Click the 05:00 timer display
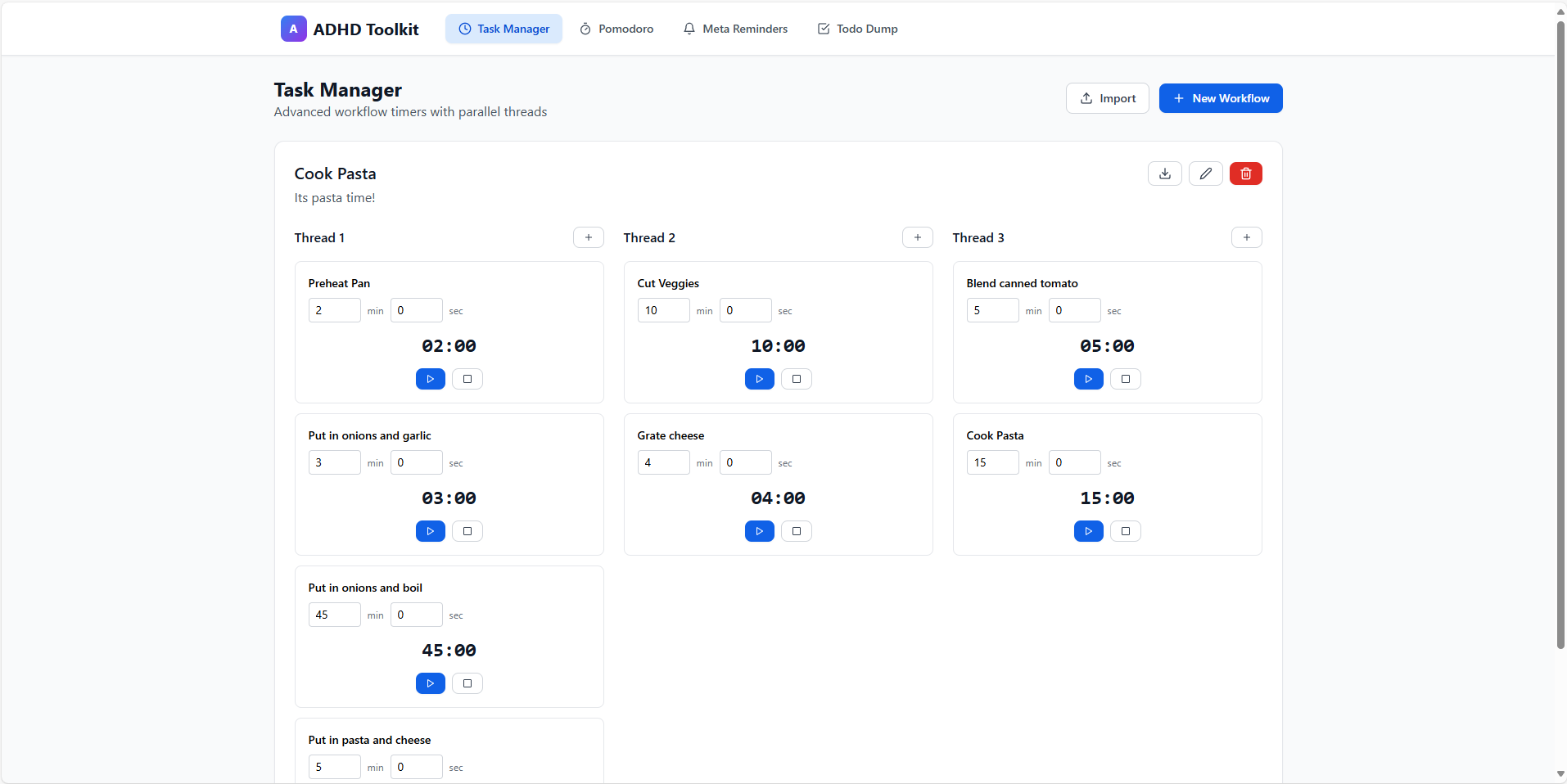The height and width of the screenshot is (784, 1567). pyautogui.click(x=1108, y=346)
